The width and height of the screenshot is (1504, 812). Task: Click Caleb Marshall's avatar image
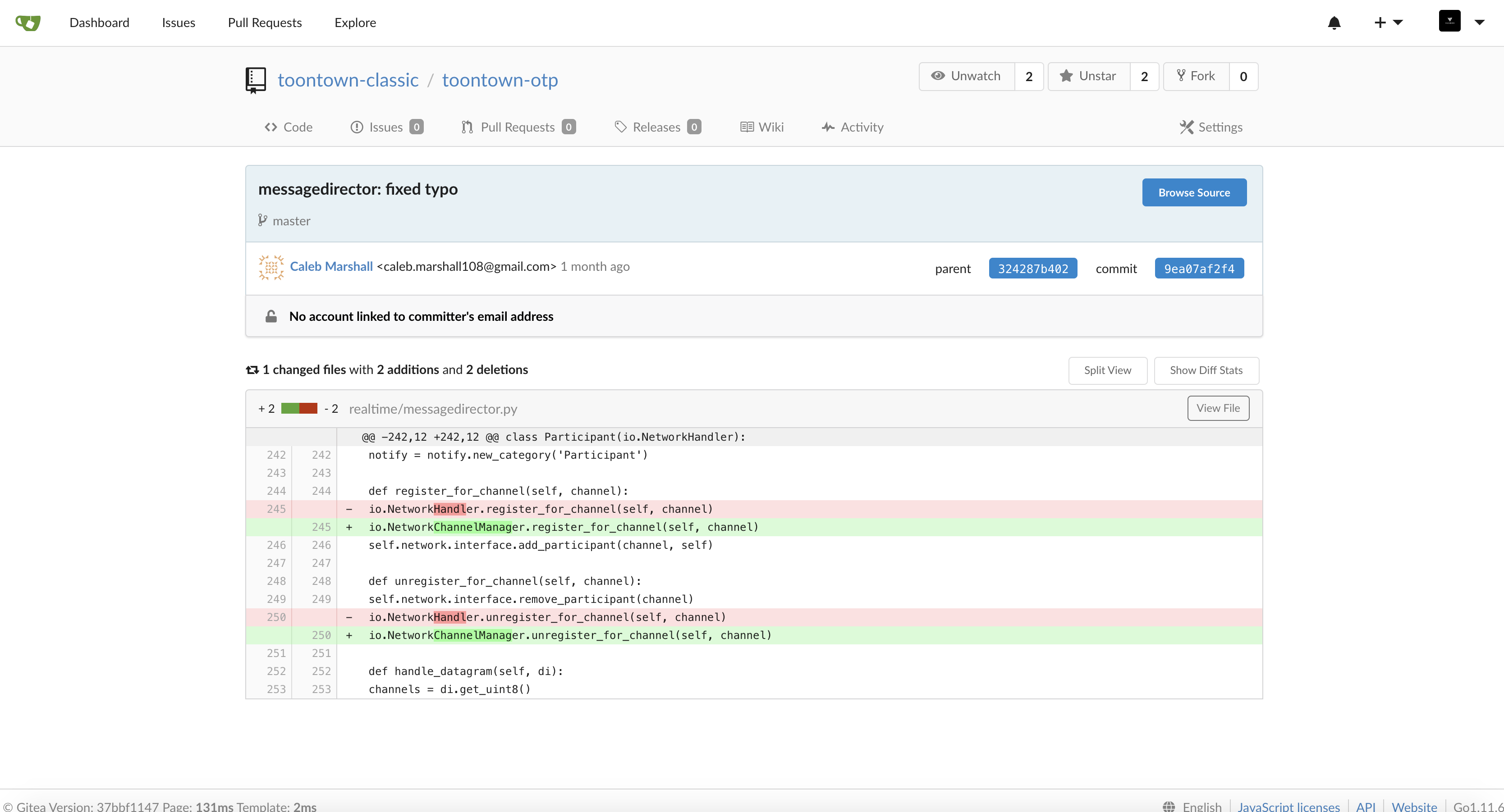pyautogui.click(x=271, y=267)
